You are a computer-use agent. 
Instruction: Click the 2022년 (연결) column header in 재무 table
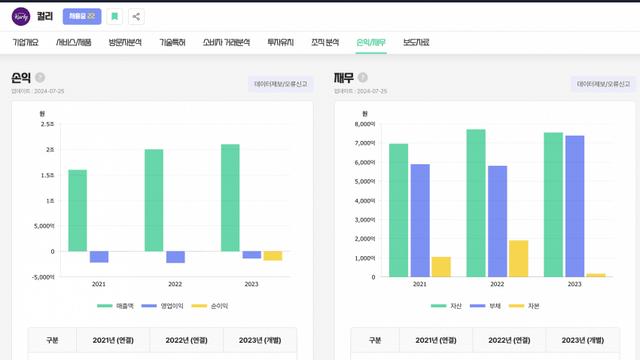coord(509,340)
